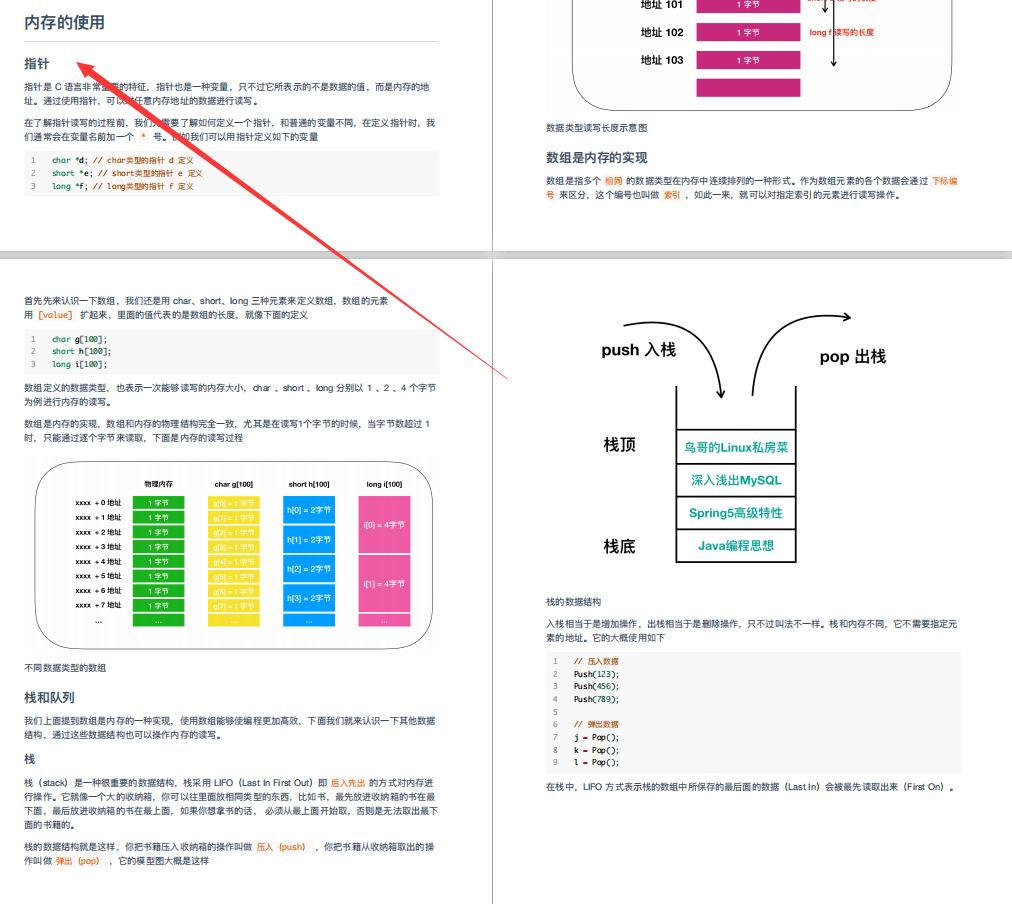
Task: Click the orange highlighted word '索引'
Action: 672,195
